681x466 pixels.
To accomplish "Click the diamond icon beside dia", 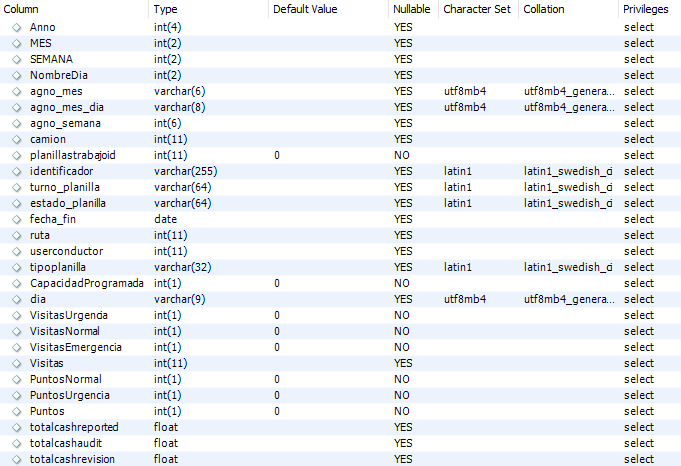I will pos(17,300).
